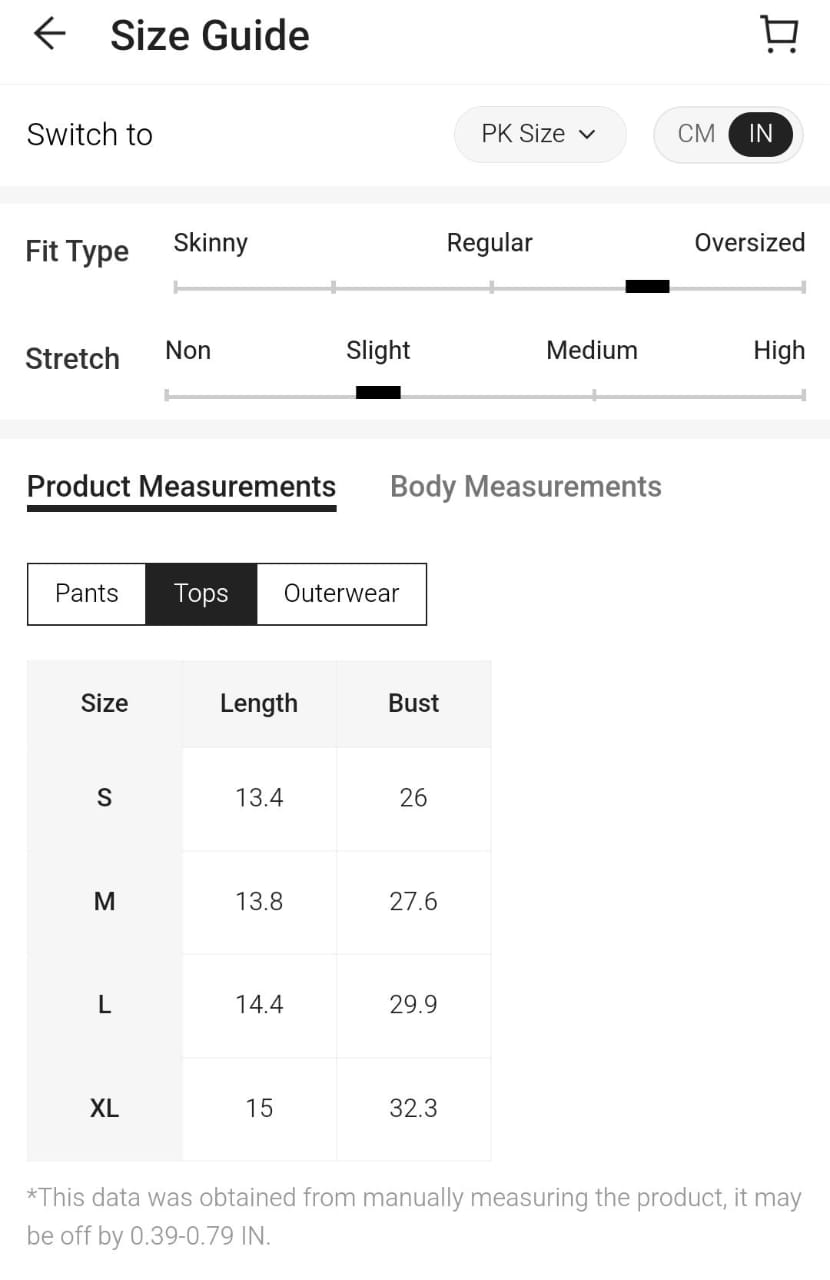The height and width of the screenshot is (1280, 830).
Task: Click the XL size row label
Action: pyautogui.click(x=104, y=1108)
